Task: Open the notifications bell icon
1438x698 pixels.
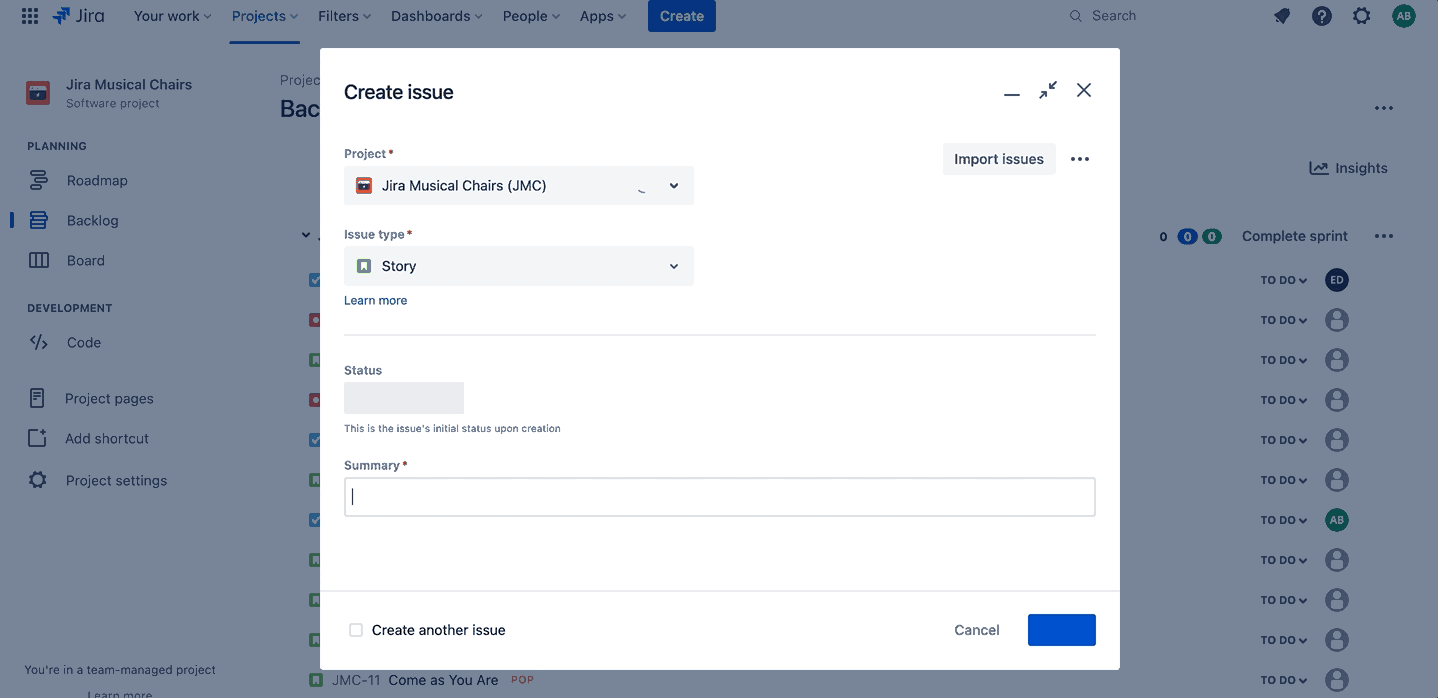Action: pos(1281,15)
